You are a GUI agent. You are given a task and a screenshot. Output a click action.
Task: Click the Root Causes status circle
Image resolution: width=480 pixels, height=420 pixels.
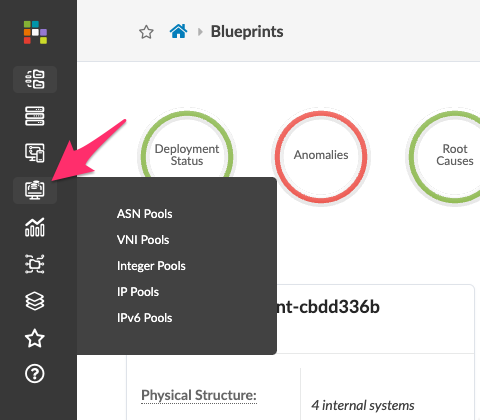(x=451, y=157)
